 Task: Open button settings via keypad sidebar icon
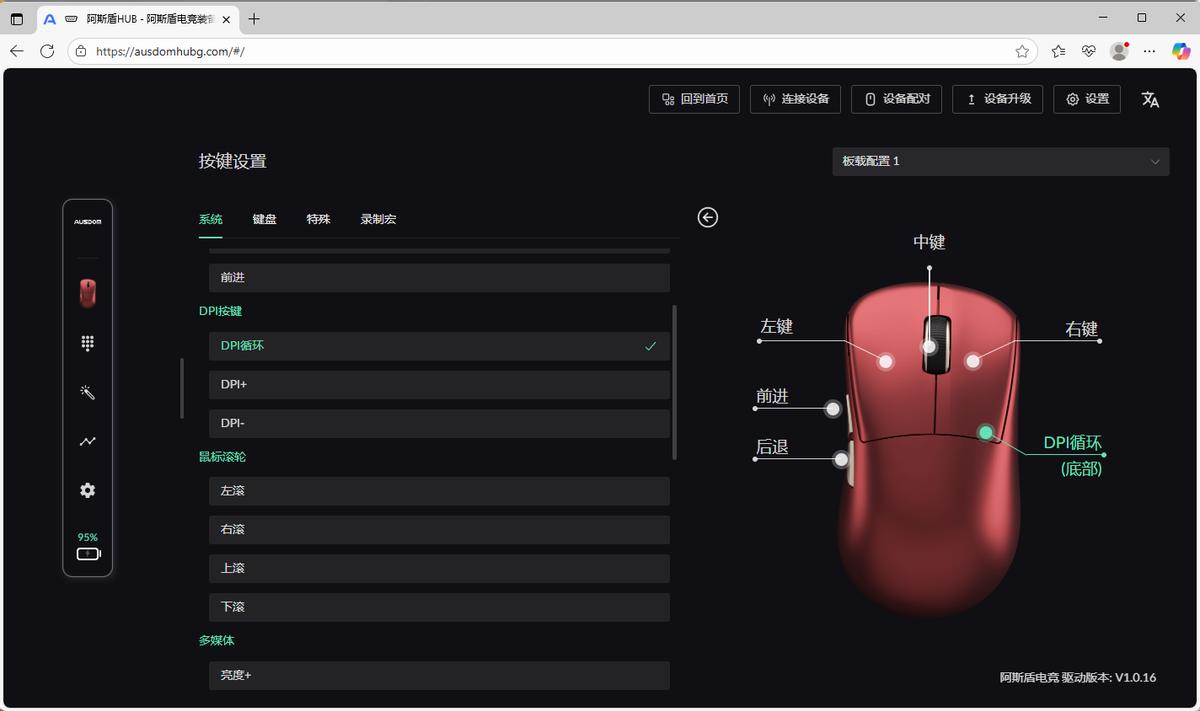(87, 343)
